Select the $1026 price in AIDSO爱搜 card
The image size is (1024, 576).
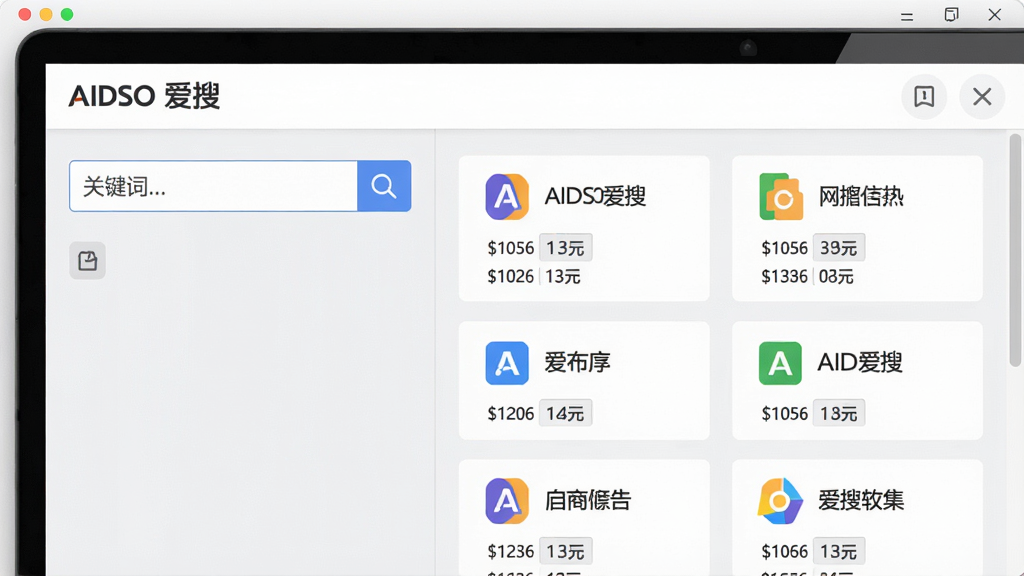(511, 276)
